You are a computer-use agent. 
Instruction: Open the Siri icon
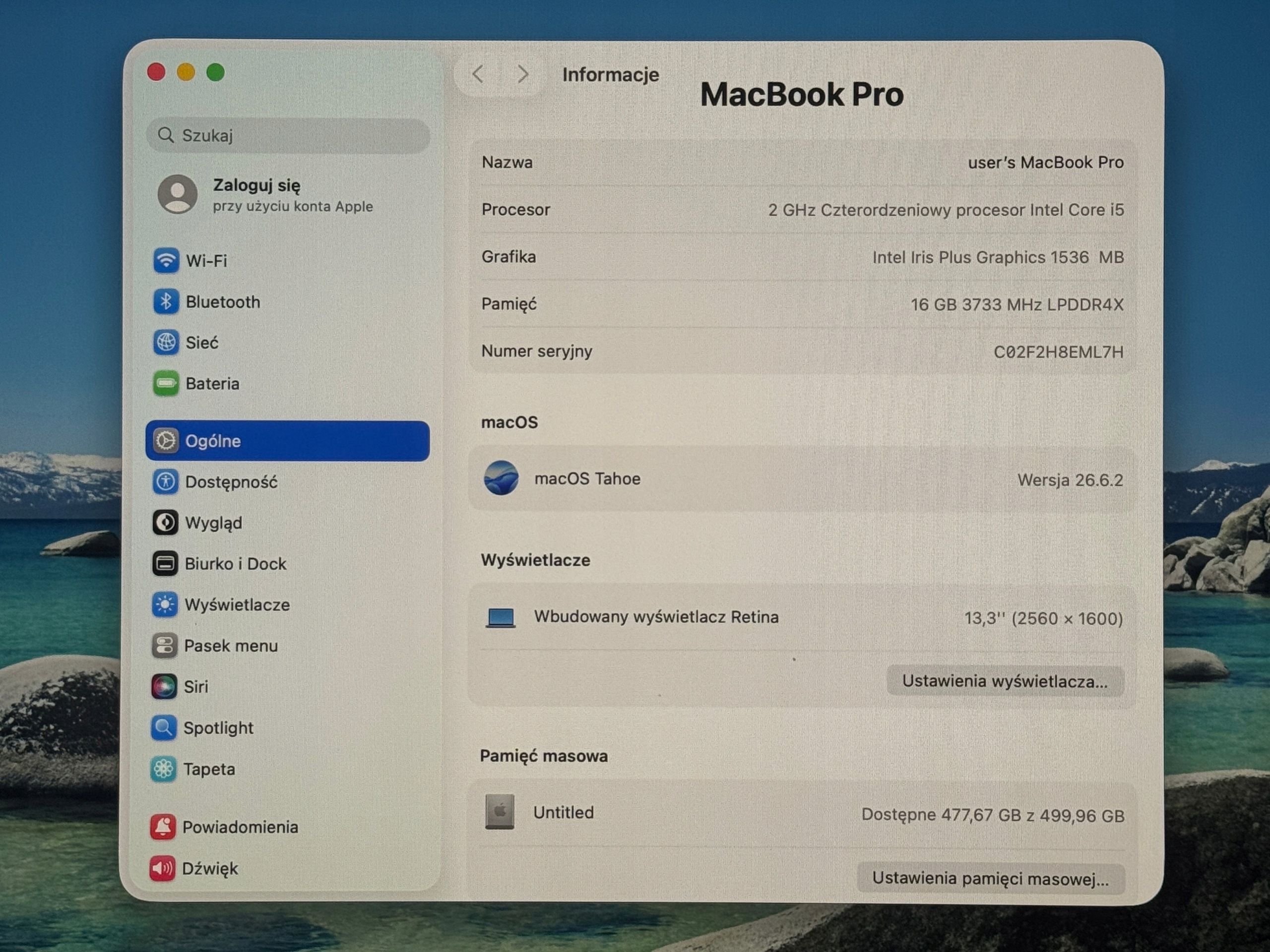pos(164,686)
